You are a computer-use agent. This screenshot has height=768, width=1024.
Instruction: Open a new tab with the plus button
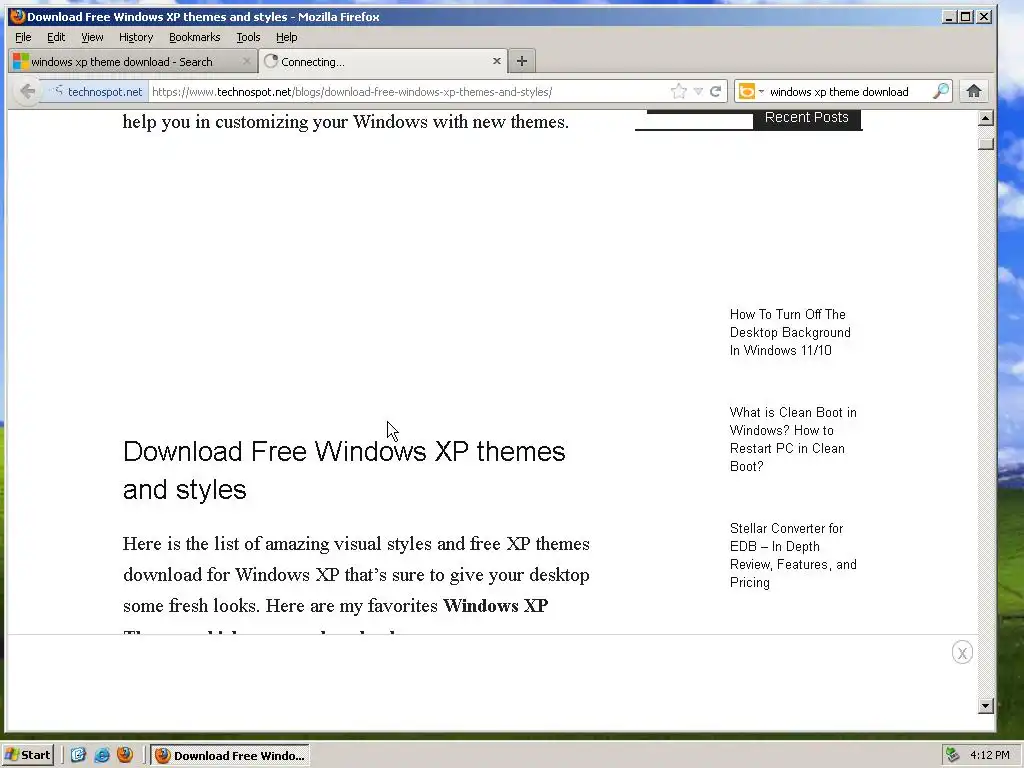[522, 61]
